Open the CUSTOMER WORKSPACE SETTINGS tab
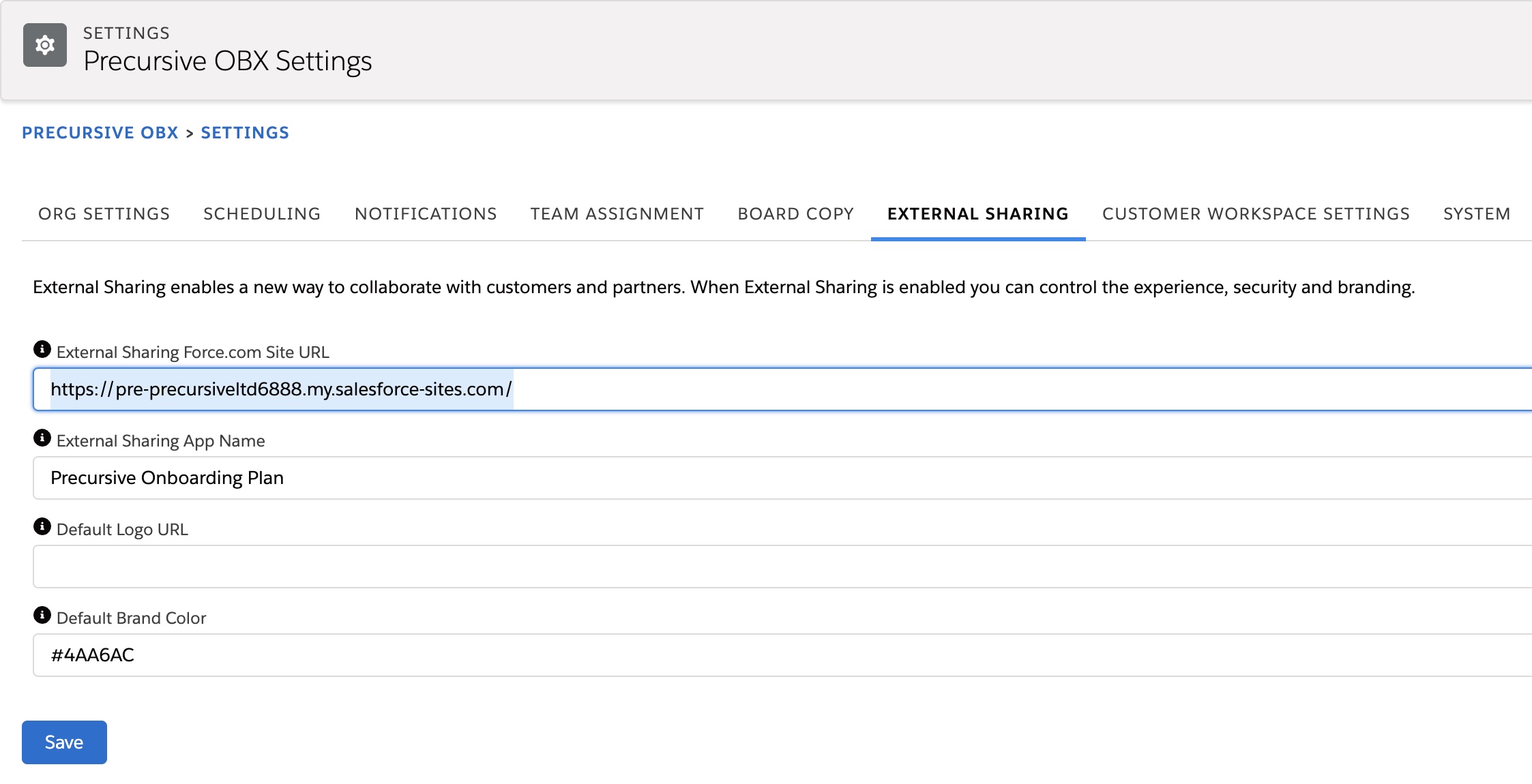The image size is (1532, 784). tap(1256, 213)
